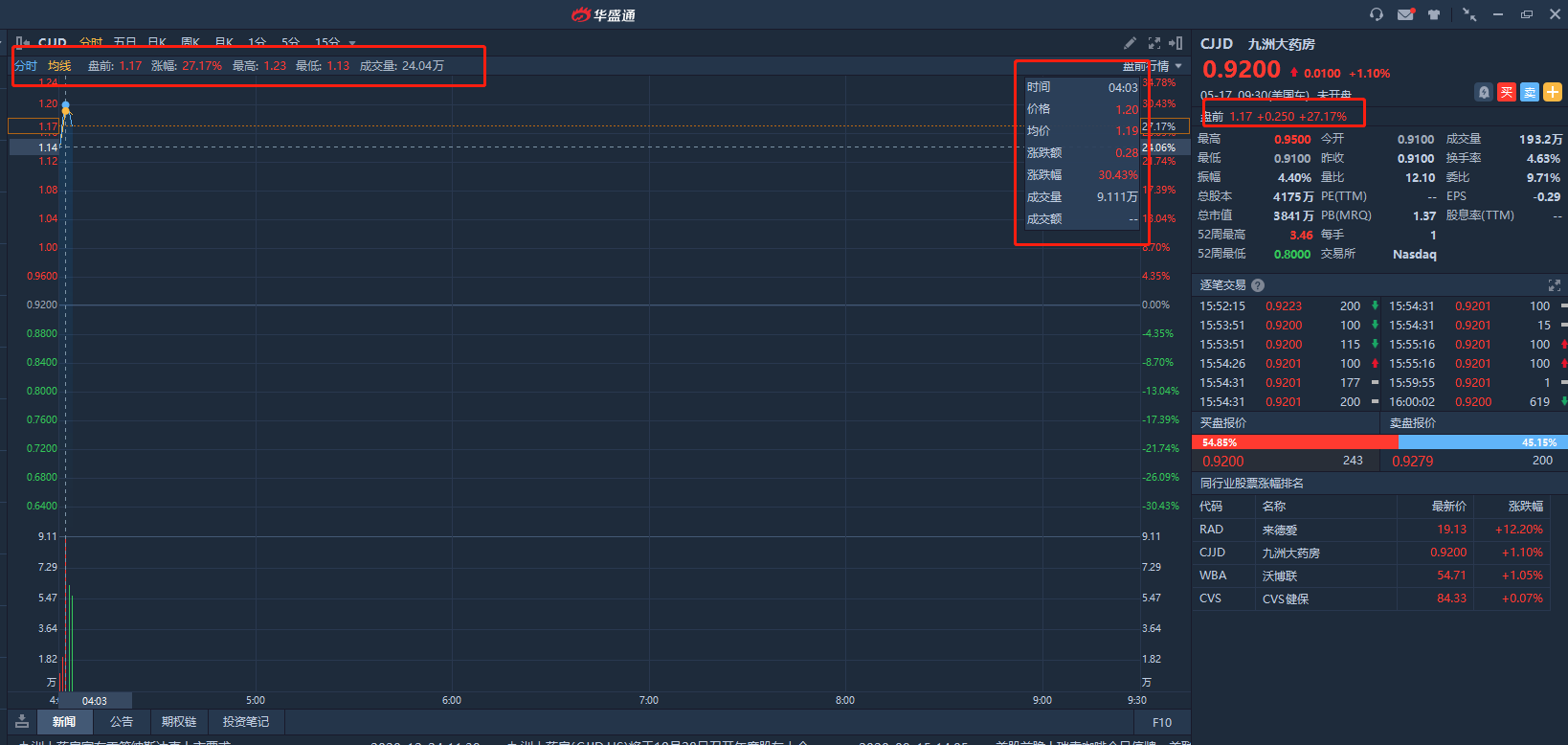Open help icon beside 逐笔交易
The height and width of the screenshot is (745, 1568).
click(x=1258, y=285)
